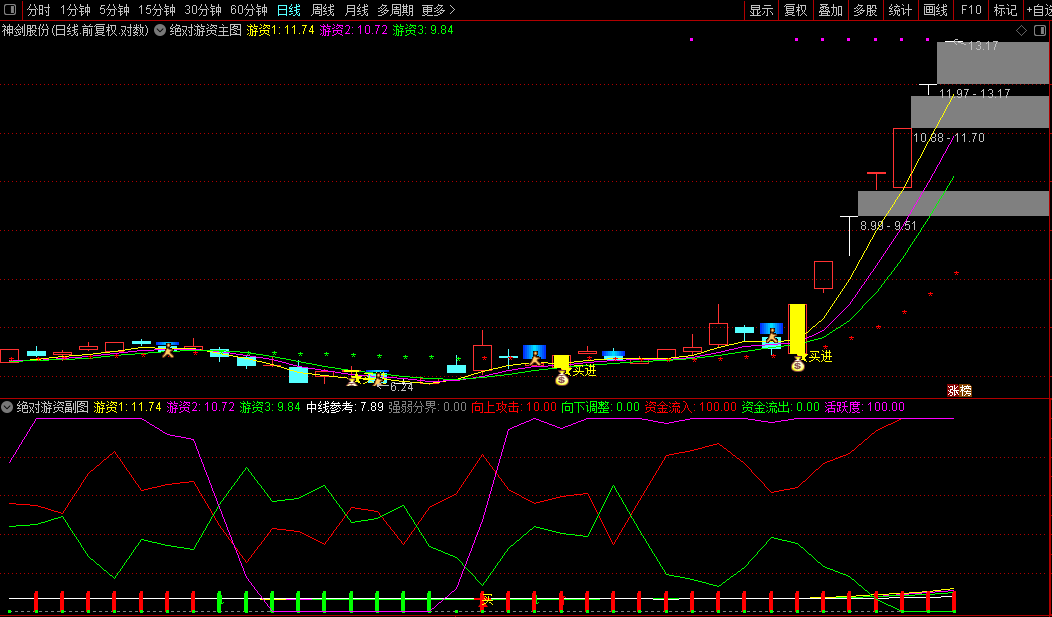This screenshot has width=1052, height=617.
Task: Switch to 分时 intraday view
Action: click(39, 10)
